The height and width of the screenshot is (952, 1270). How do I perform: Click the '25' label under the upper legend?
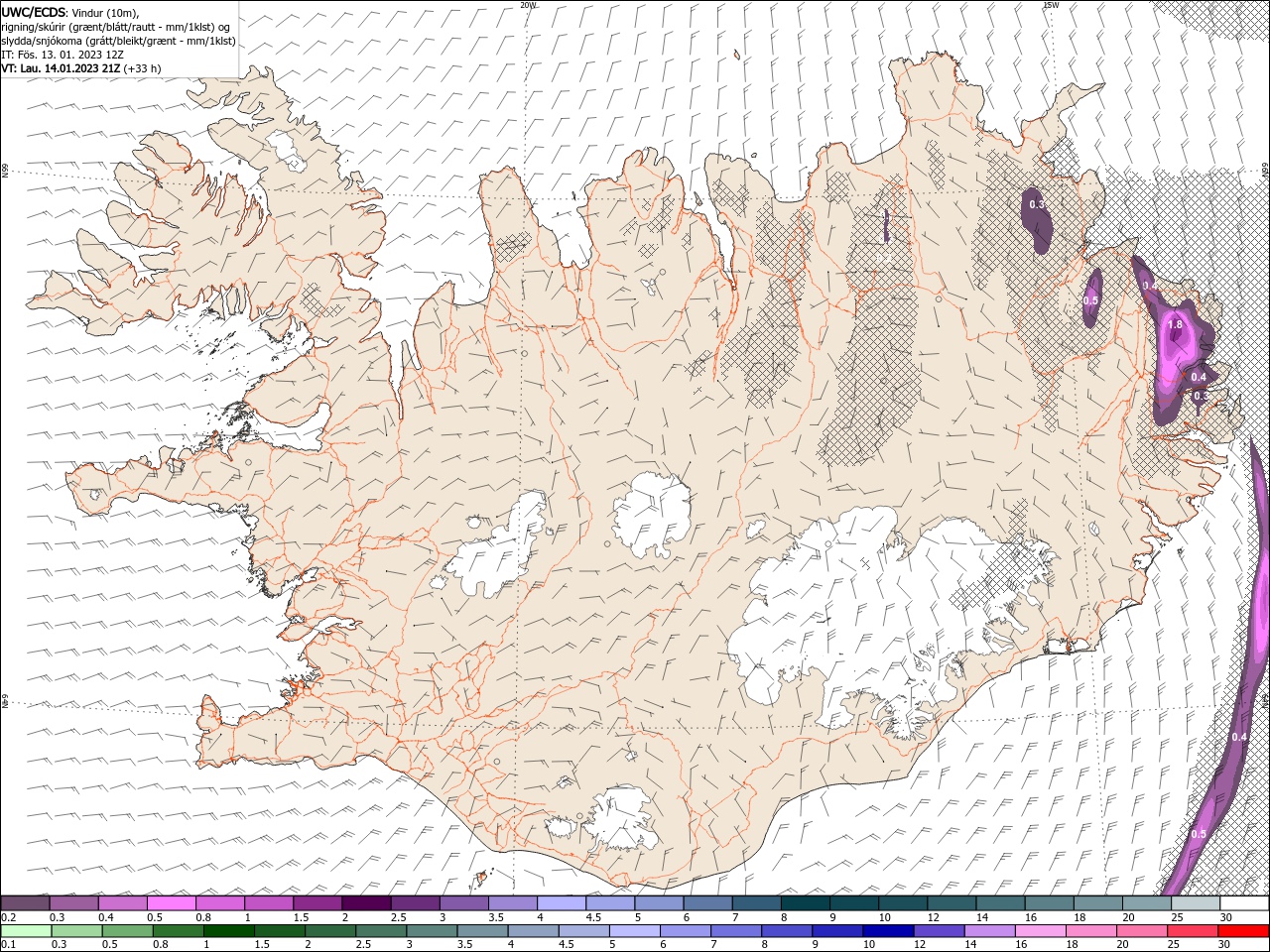[x=1177, y=917]
